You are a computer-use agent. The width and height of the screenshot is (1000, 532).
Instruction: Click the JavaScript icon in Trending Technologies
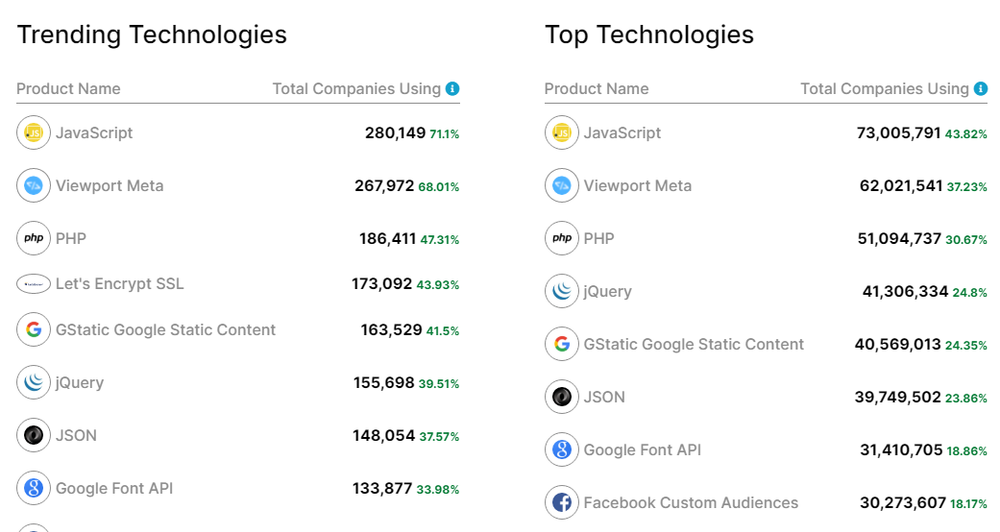(33, 133)
